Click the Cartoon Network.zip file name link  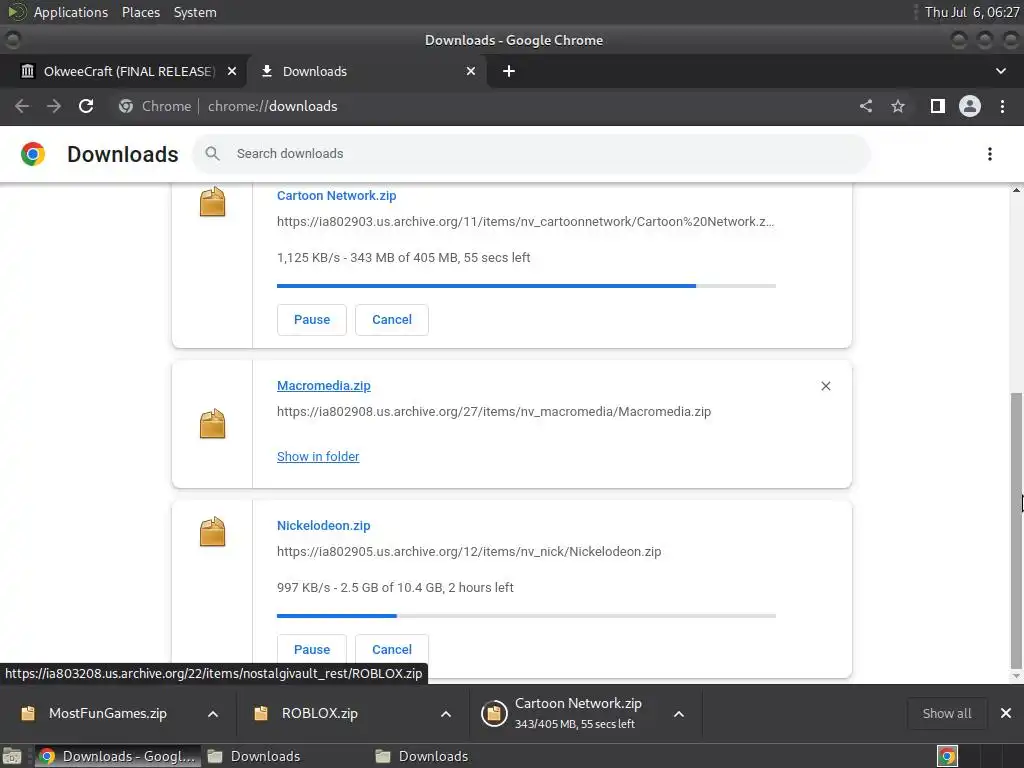click(x=336, y=195)
